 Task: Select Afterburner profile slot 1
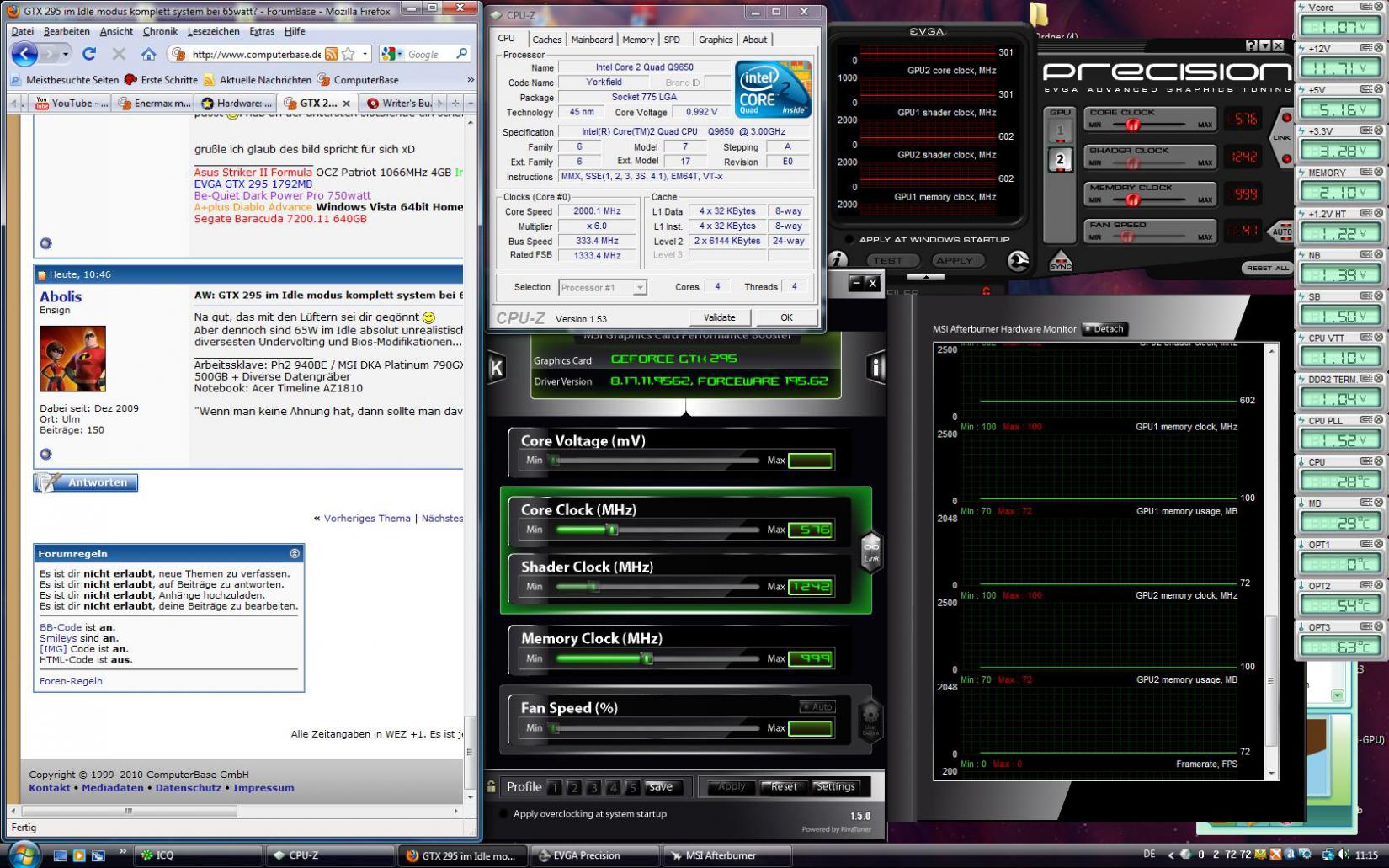coord(554,787)
